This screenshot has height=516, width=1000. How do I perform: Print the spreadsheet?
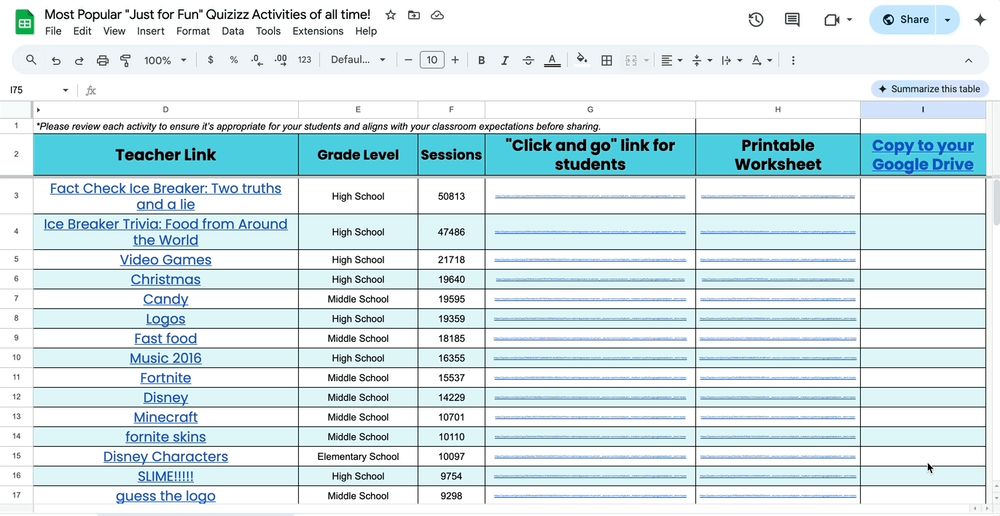[102, 61]
